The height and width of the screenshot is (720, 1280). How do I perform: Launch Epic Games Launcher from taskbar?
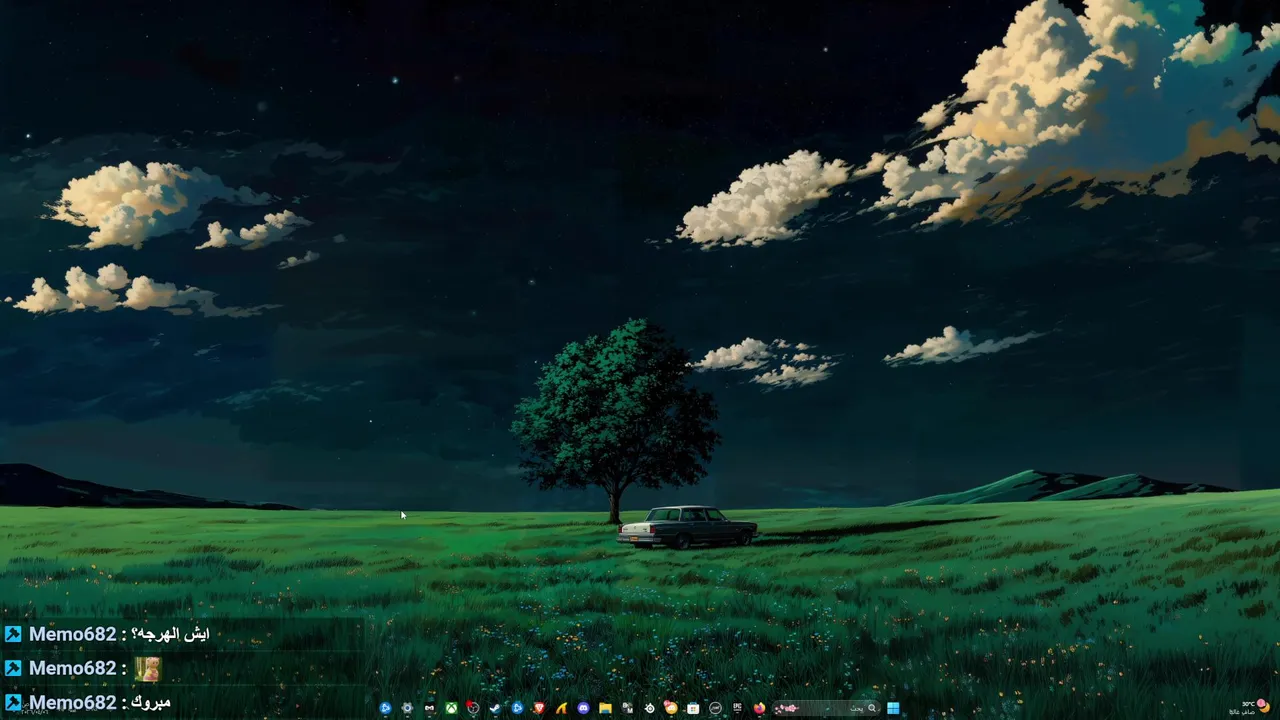(737, 708)
